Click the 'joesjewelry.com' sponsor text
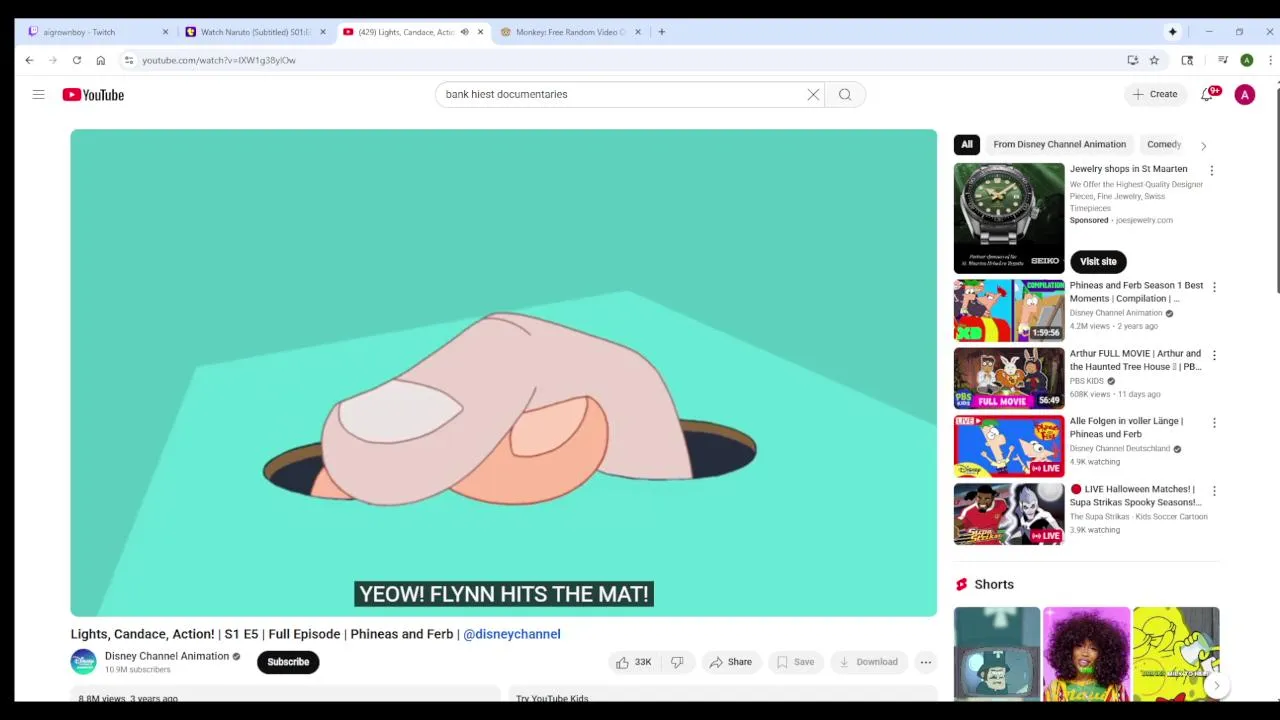This screenshot has height=720, width=1280. [x=1144, y=220]
